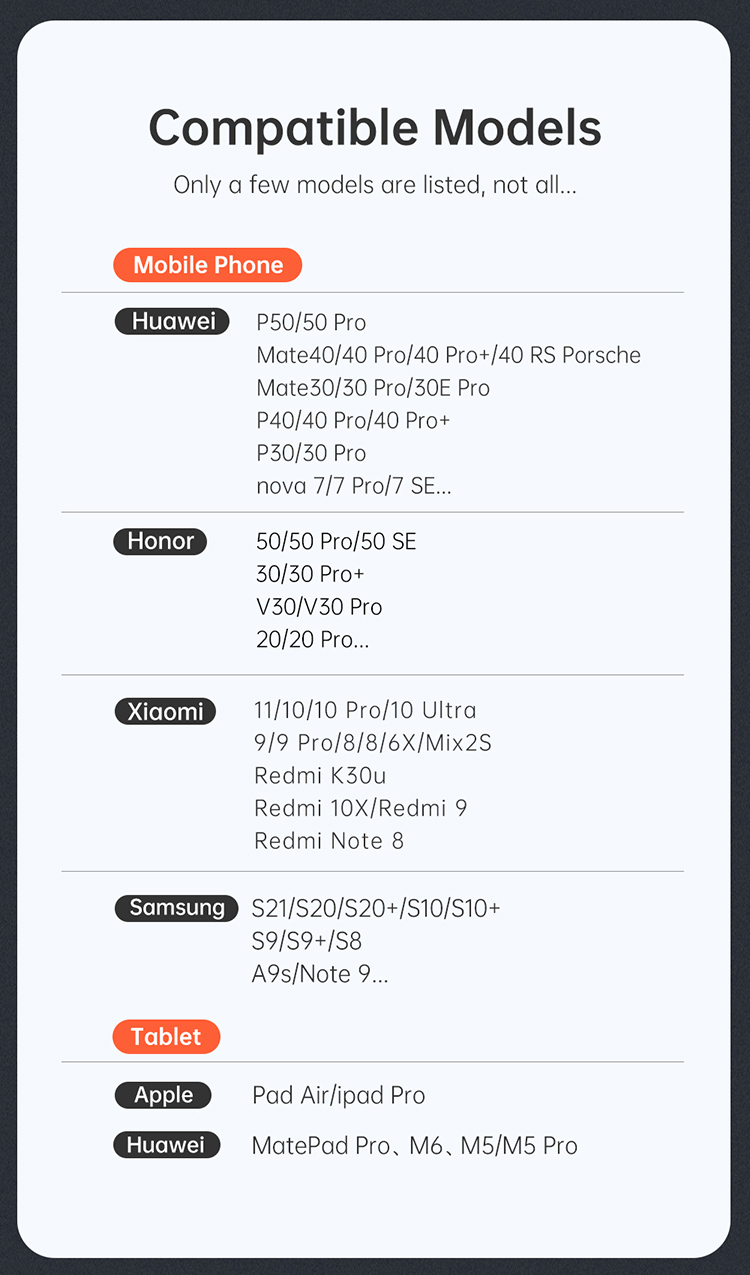The image size is (750, 1275).
Task: Click the "Only a few models" subtitle
Action: 375,185
